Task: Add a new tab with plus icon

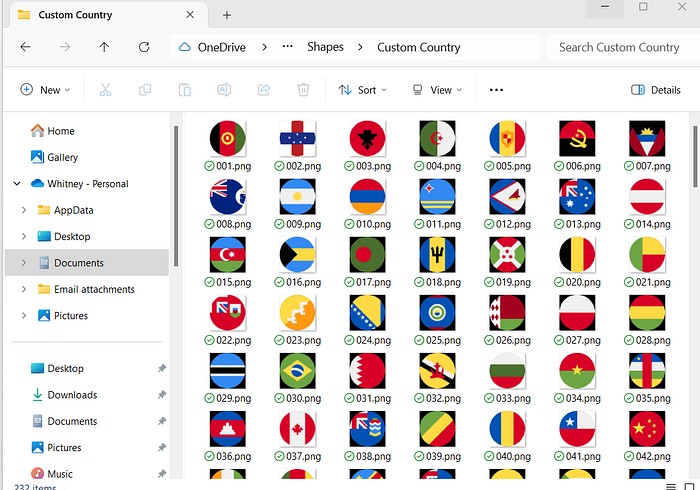Action: 227,15
